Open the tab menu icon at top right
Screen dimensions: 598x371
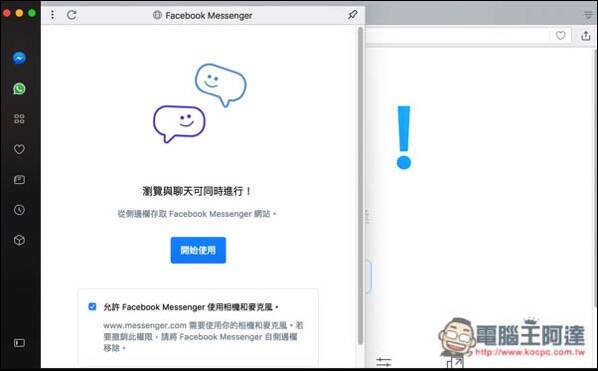pos(588,15)
